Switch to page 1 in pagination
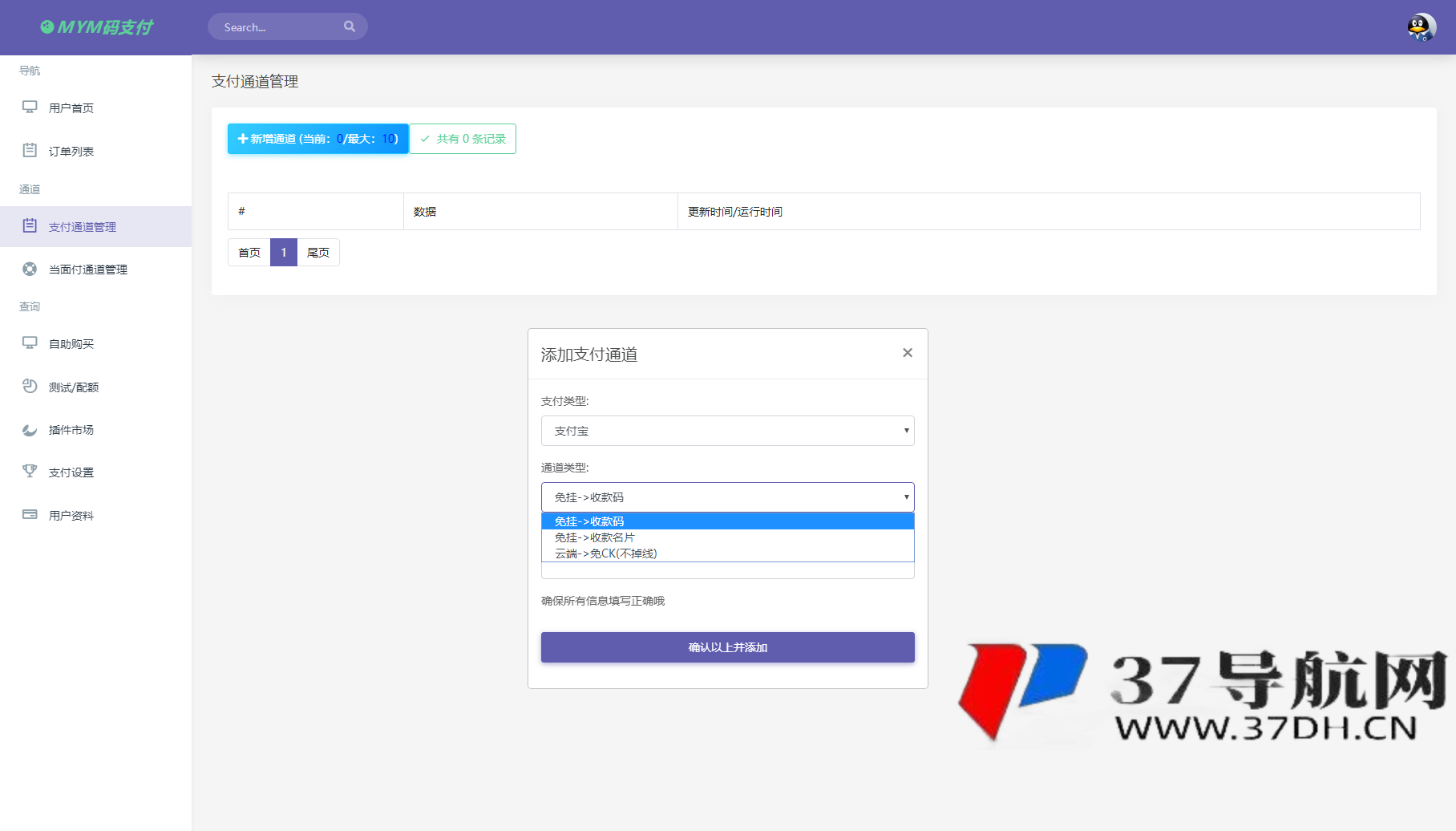Viewport: 1456px width, 831px height. [283, 252]
